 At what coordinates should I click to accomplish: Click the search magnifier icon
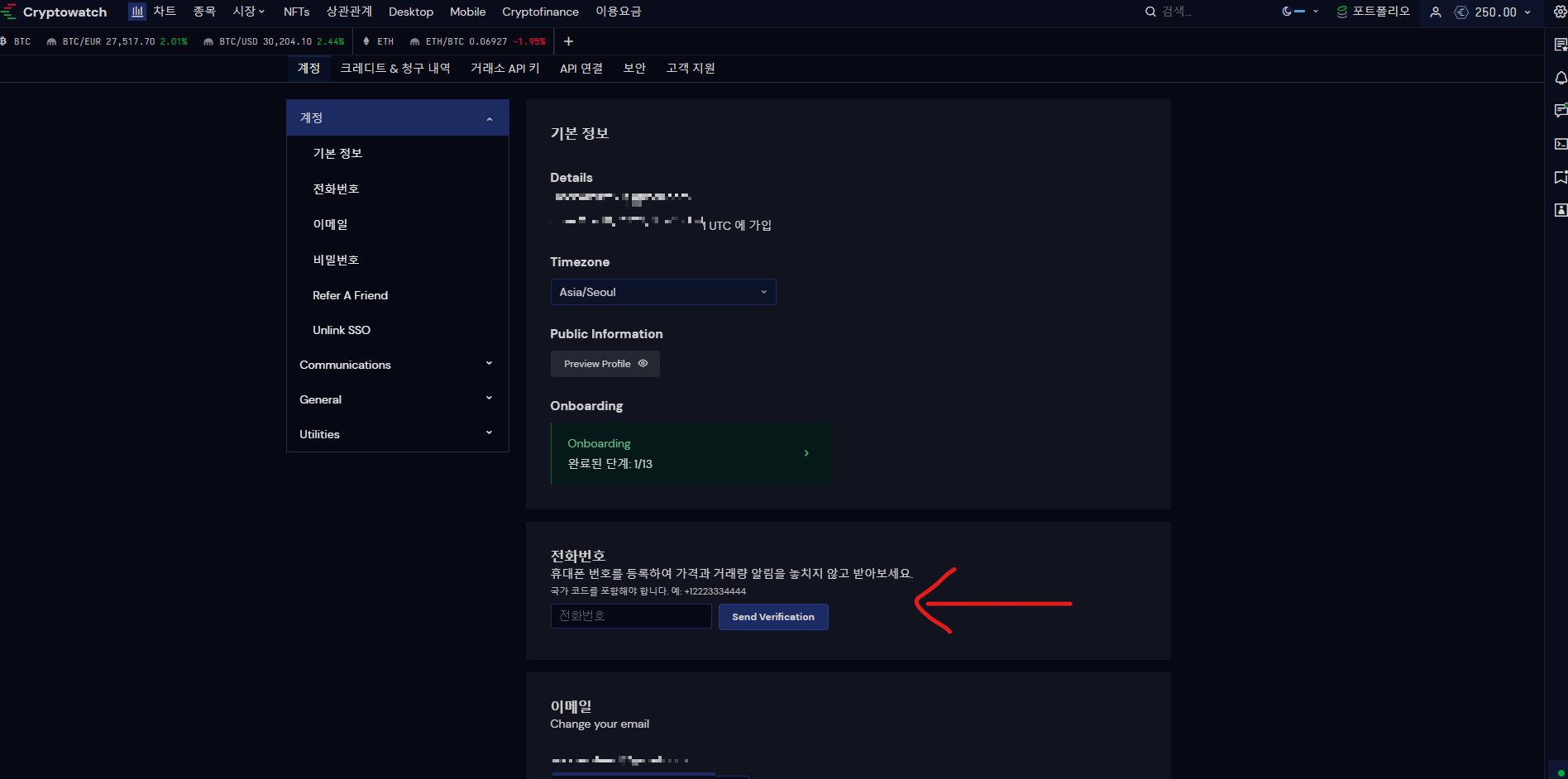1150,12
